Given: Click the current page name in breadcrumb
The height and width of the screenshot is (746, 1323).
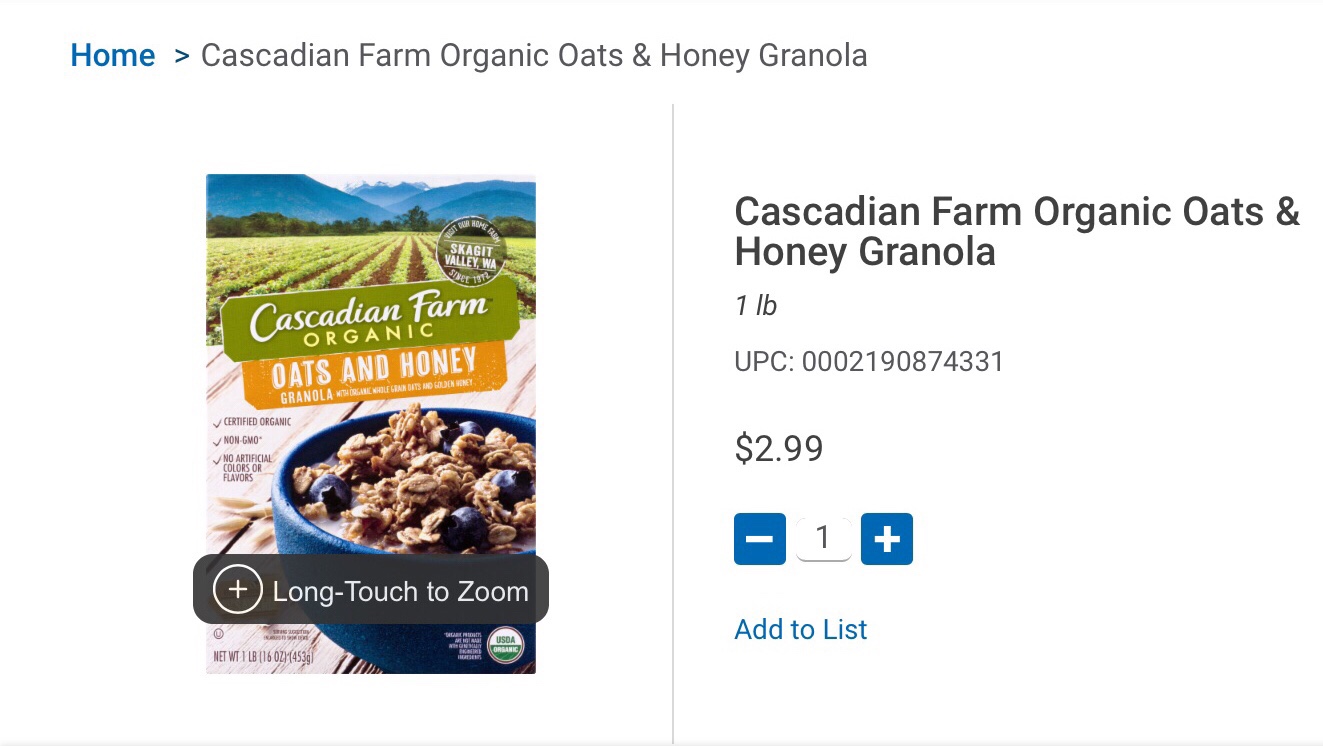Looking at the screenshot, I should [534, 55].
